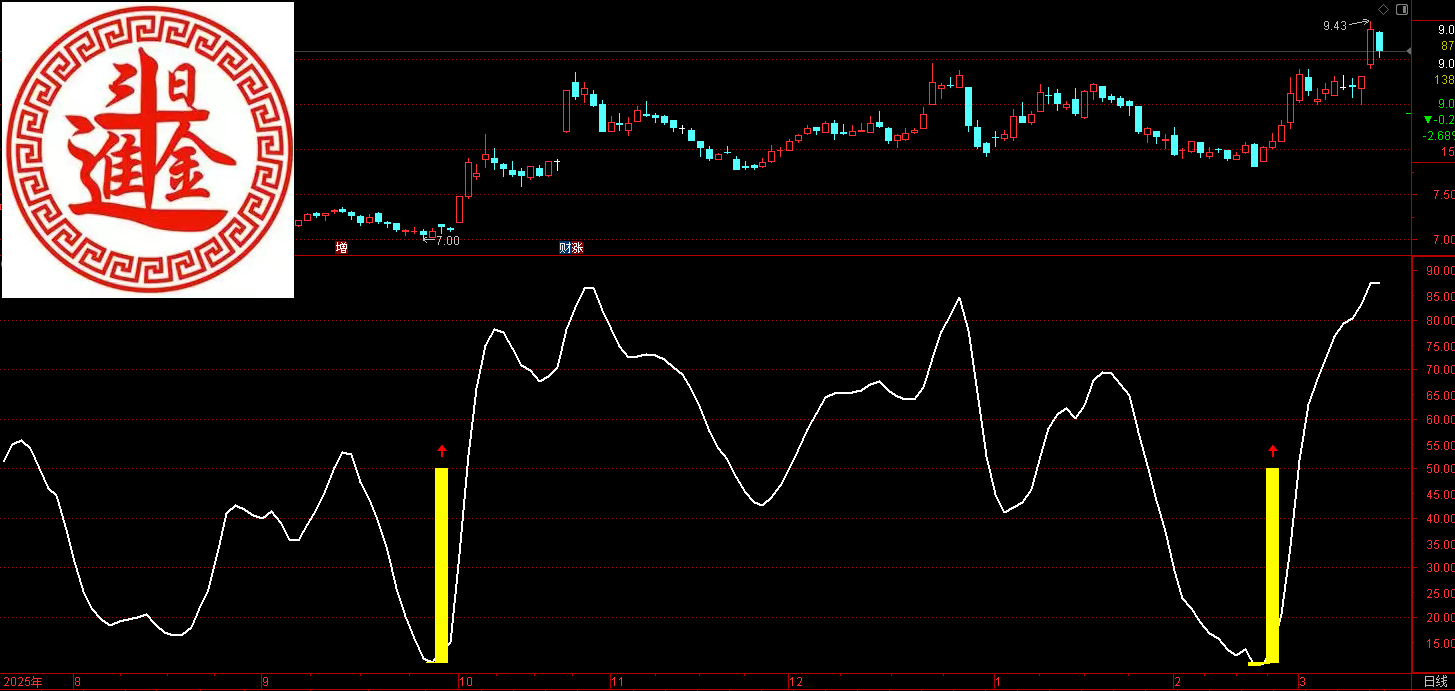Open the 财 financial report marker

pyautogui.click(x=565, y=247)
